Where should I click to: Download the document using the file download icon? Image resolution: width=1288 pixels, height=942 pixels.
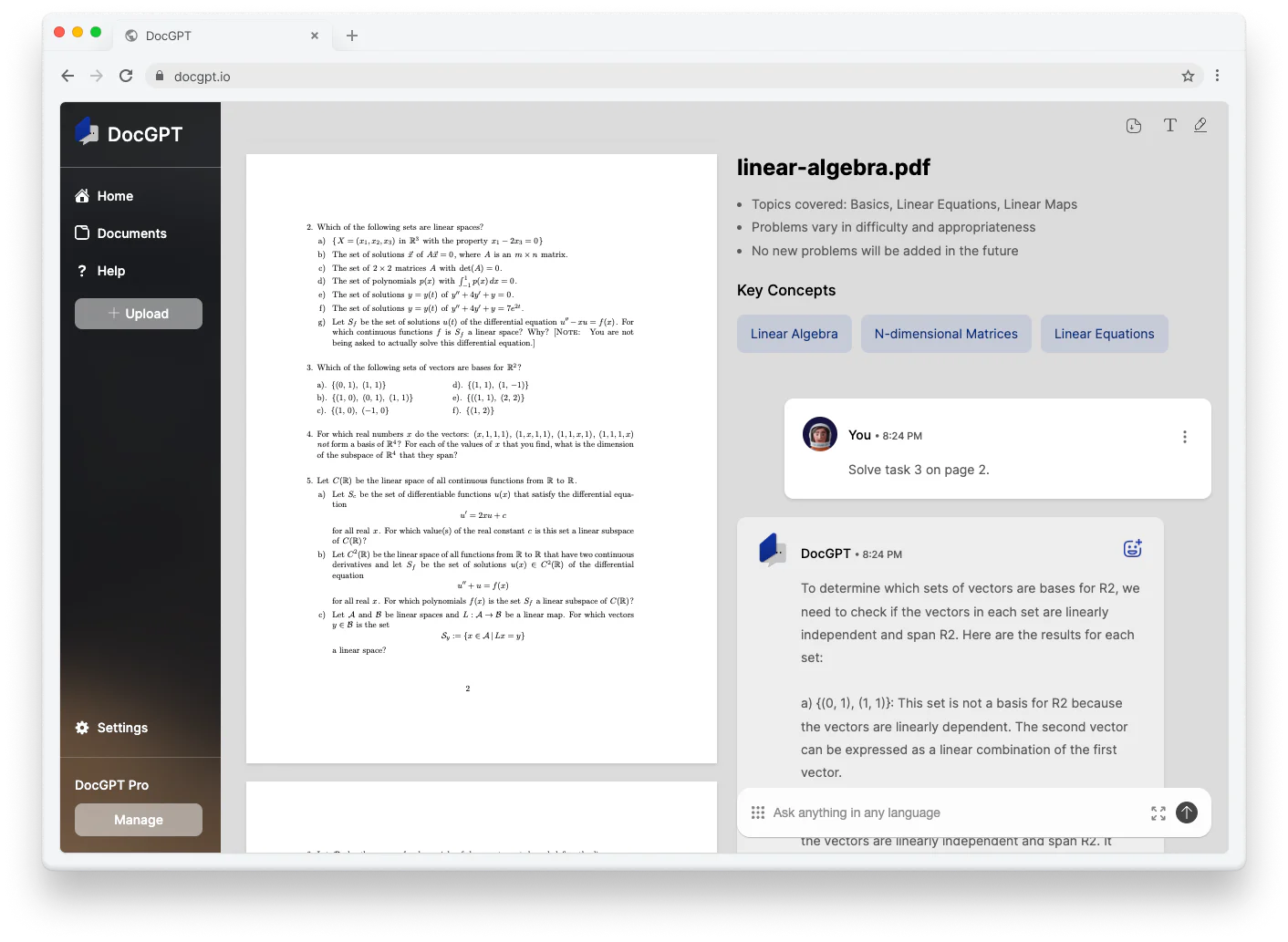1133,126
